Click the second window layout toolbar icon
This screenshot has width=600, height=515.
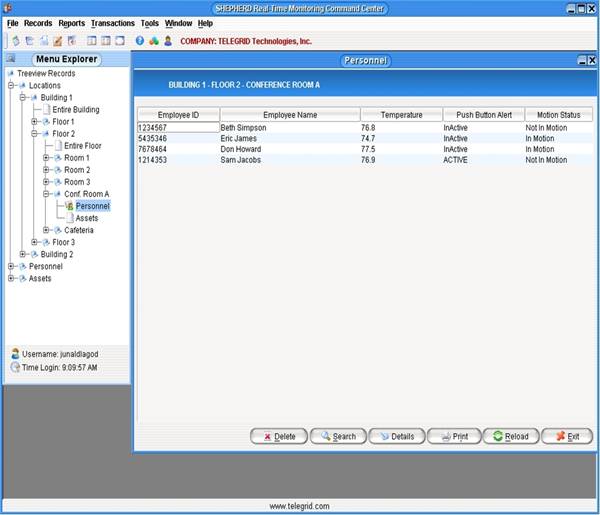tap(106, 41)
